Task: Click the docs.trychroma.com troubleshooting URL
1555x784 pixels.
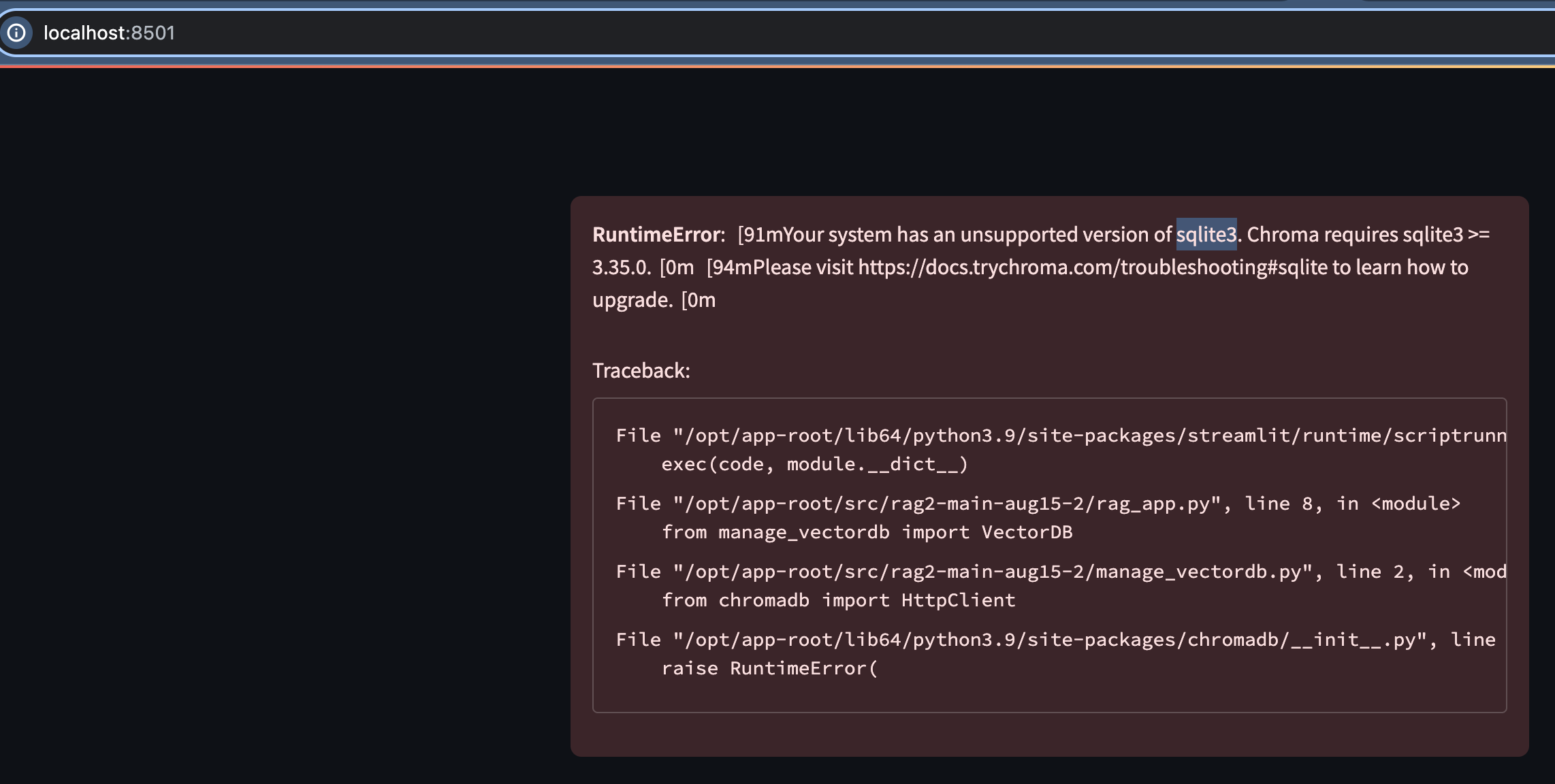Action: pos(1092,267)
